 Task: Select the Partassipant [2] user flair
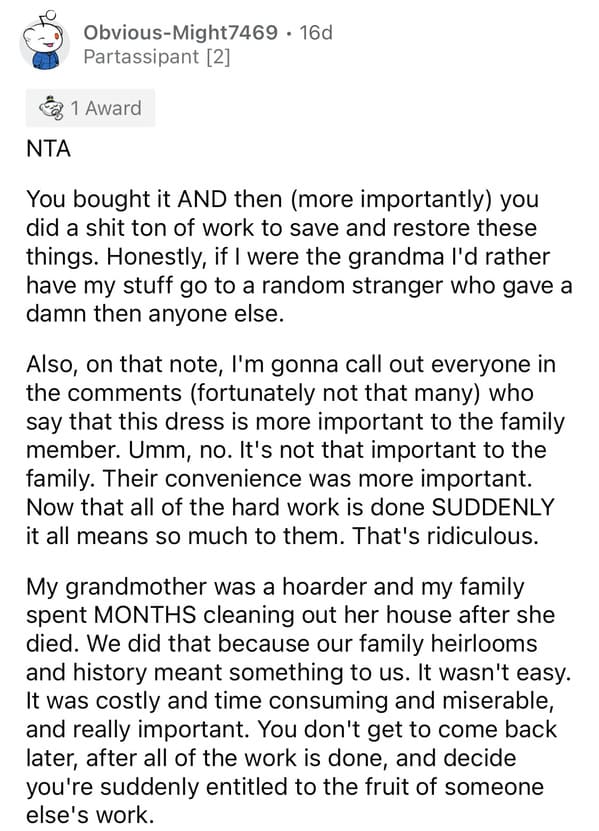pyautogui.click(x=157, y=57)
